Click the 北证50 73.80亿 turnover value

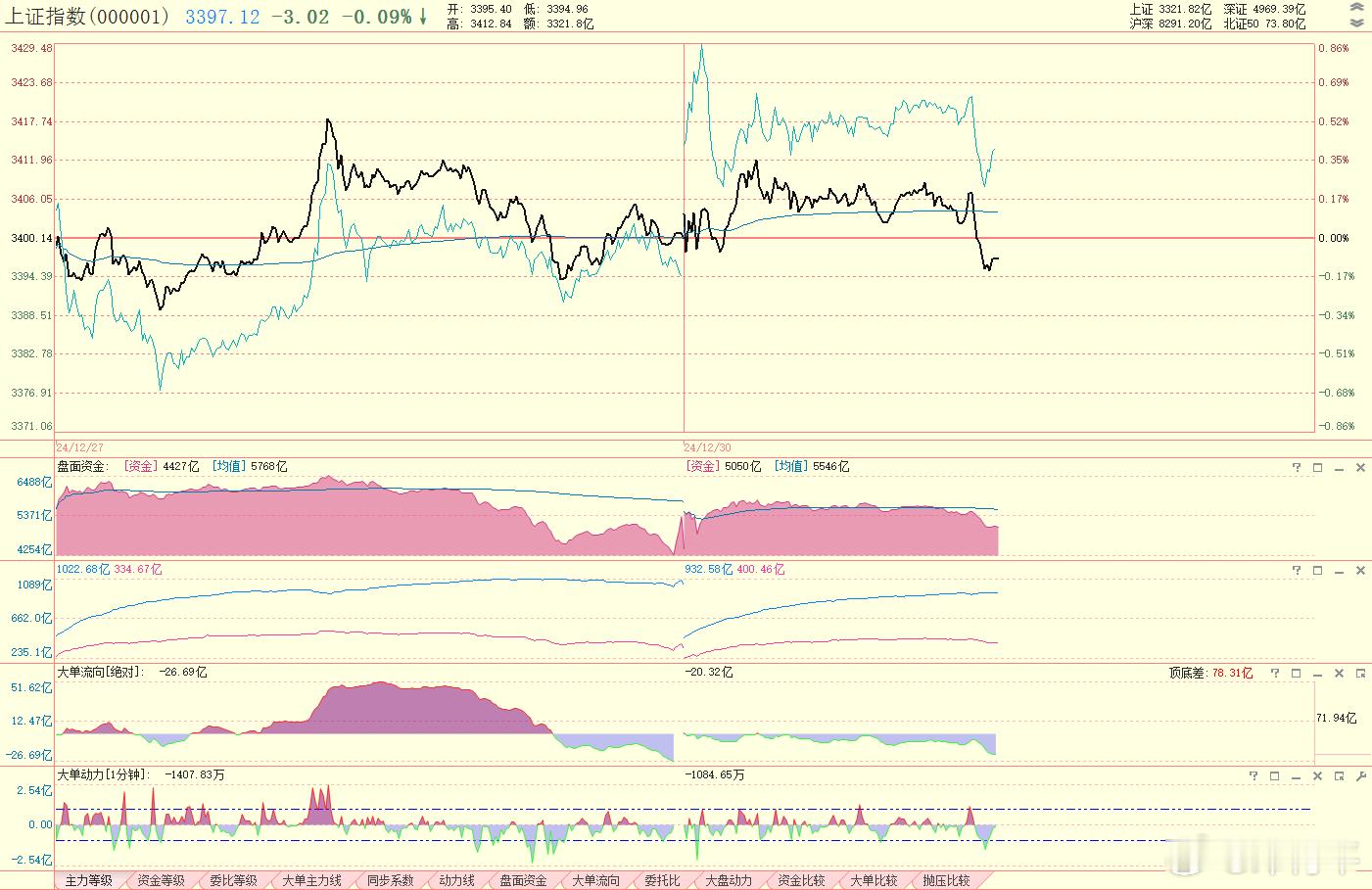point(1264,23)
